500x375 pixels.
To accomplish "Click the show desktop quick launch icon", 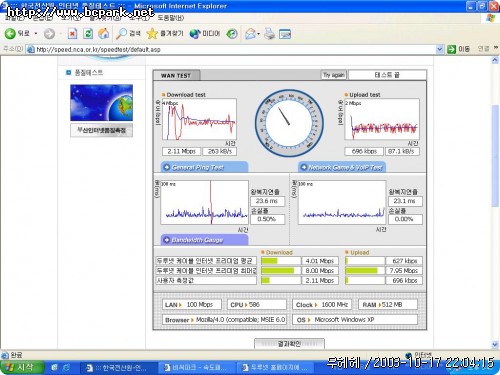I will tap(54, 368).
